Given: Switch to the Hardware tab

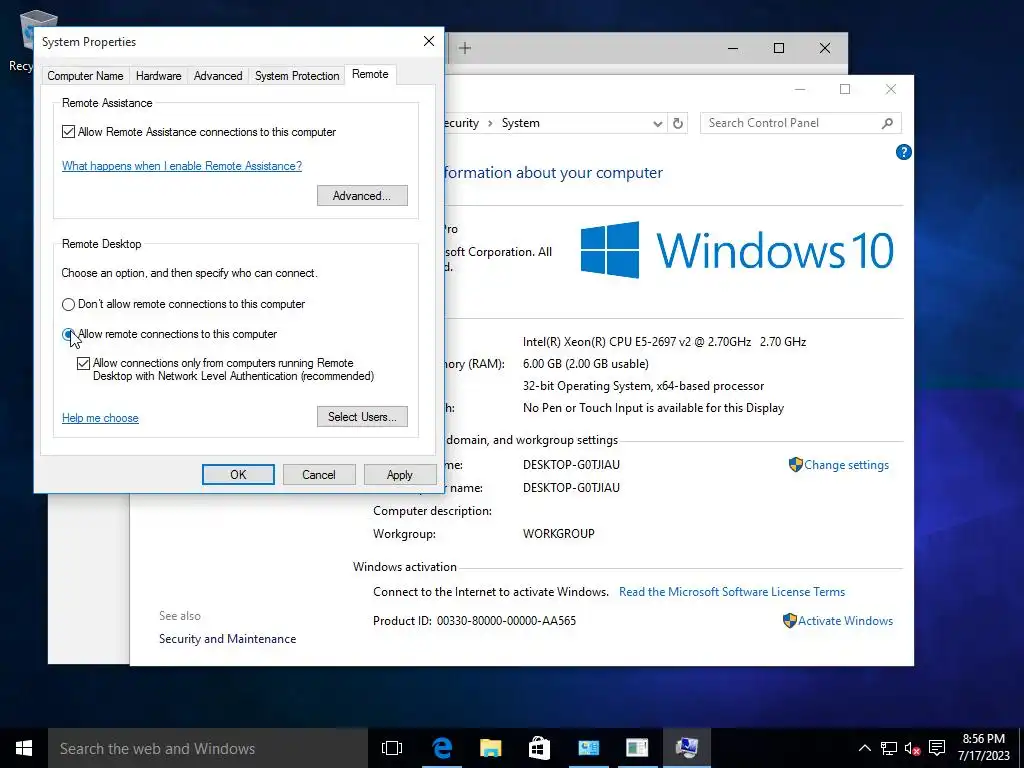Looking at the screenshot, I should tap(159, 76).
